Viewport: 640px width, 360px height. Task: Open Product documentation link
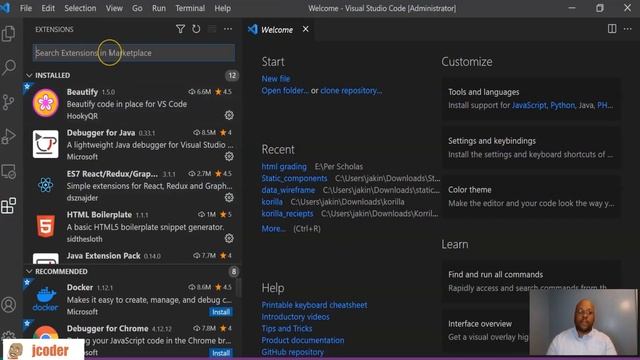[x=303, y=340]
